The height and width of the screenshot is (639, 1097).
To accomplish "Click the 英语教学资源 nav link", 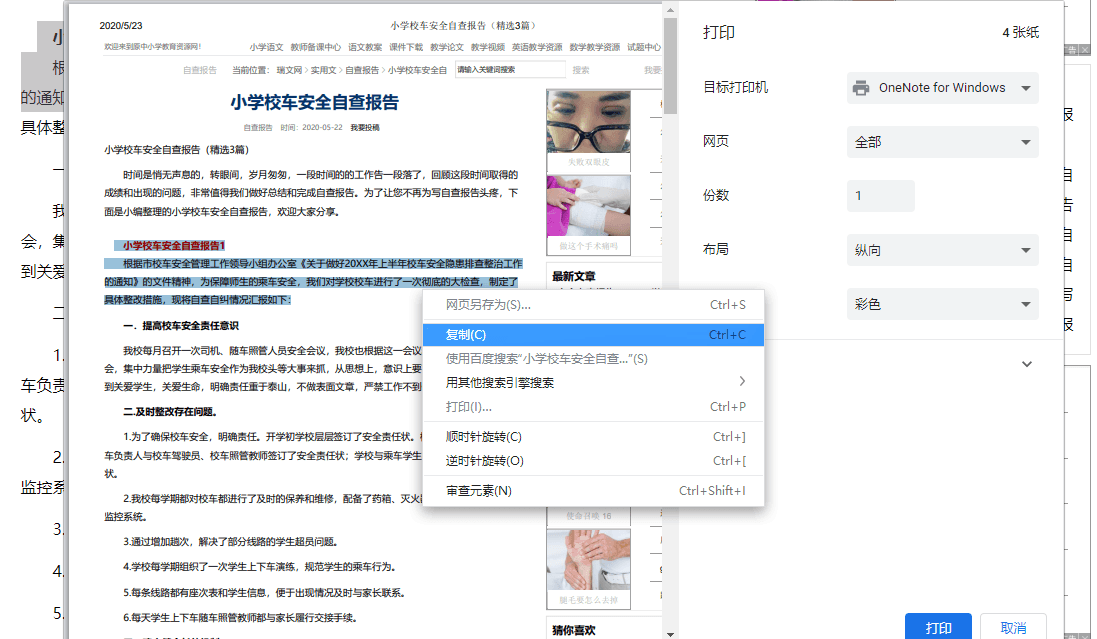I will coord(537,47).
